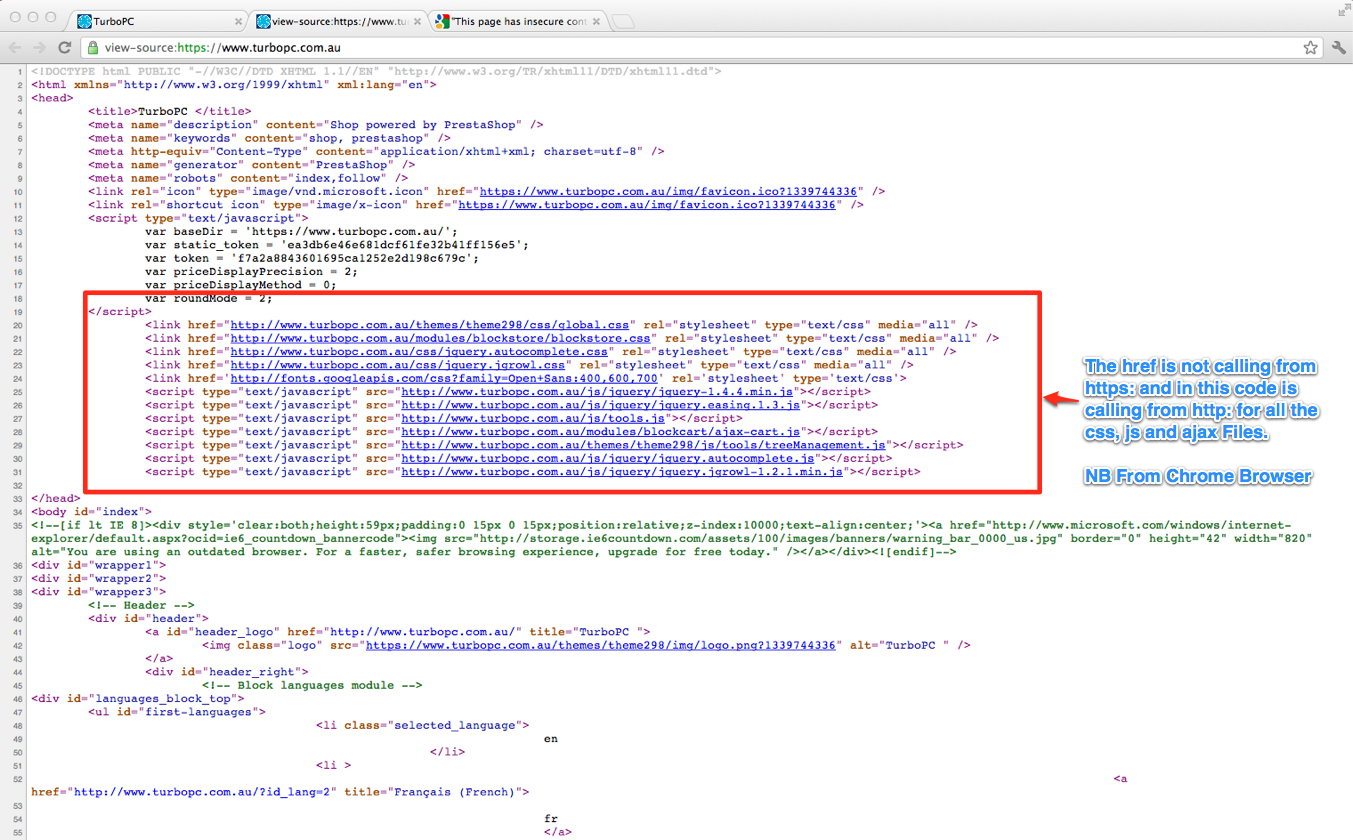Open the jquery-1.4.4.min.js script link

click(597, 392)
